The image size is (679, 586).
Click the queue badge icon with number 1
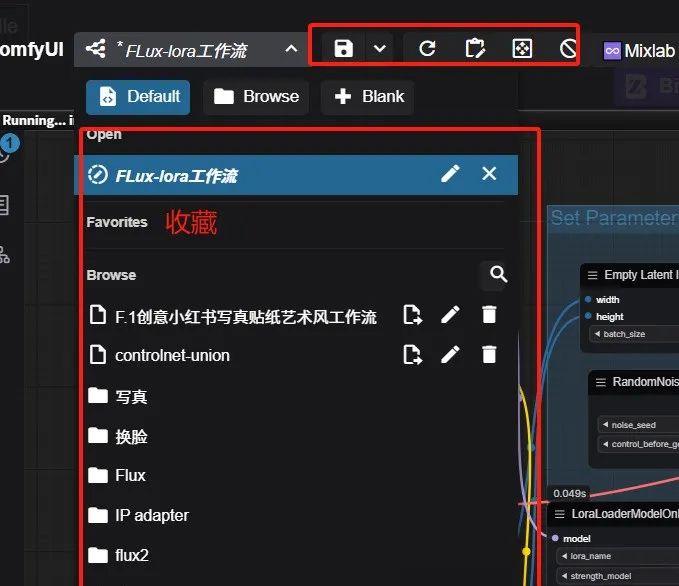click(x=10, y=143)
